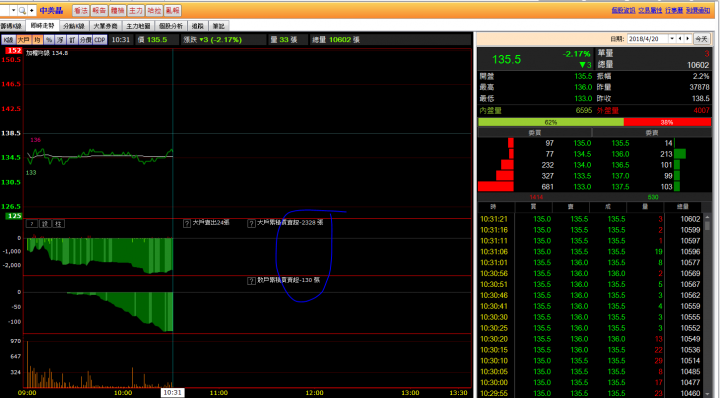This screenshot has width=720, height=398.
Task: Toggle the K線 chart mode button
Action: 8,40
